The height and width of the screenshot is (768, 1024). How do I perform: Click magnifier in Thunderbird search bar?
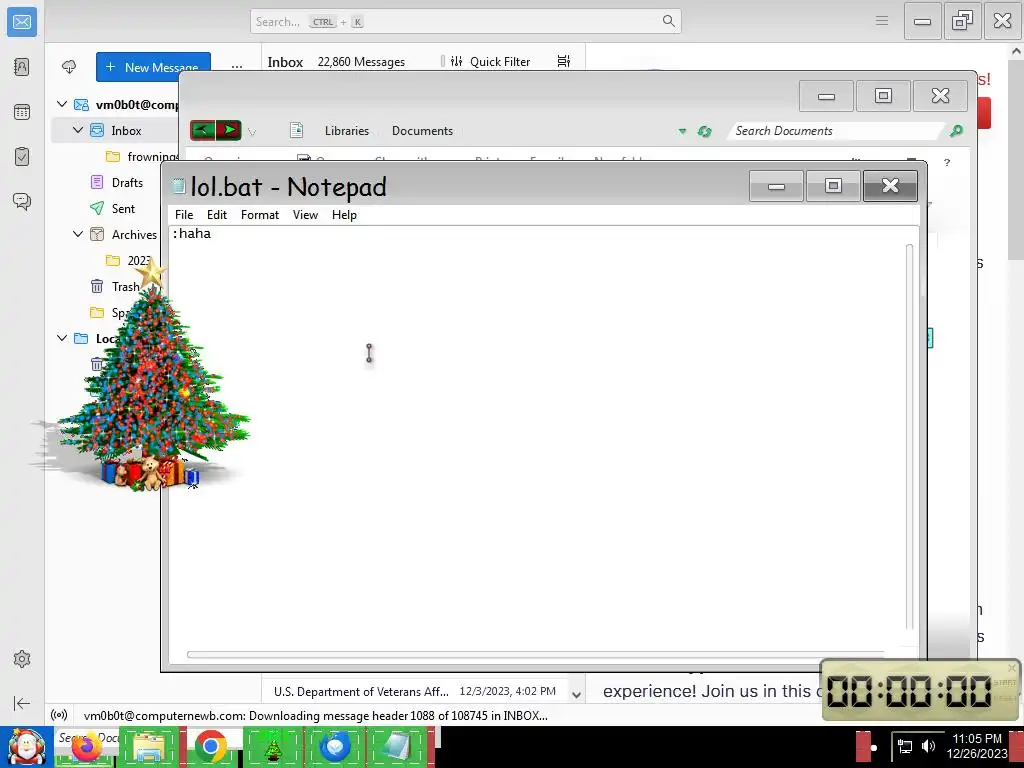click(x=669, y=21)
